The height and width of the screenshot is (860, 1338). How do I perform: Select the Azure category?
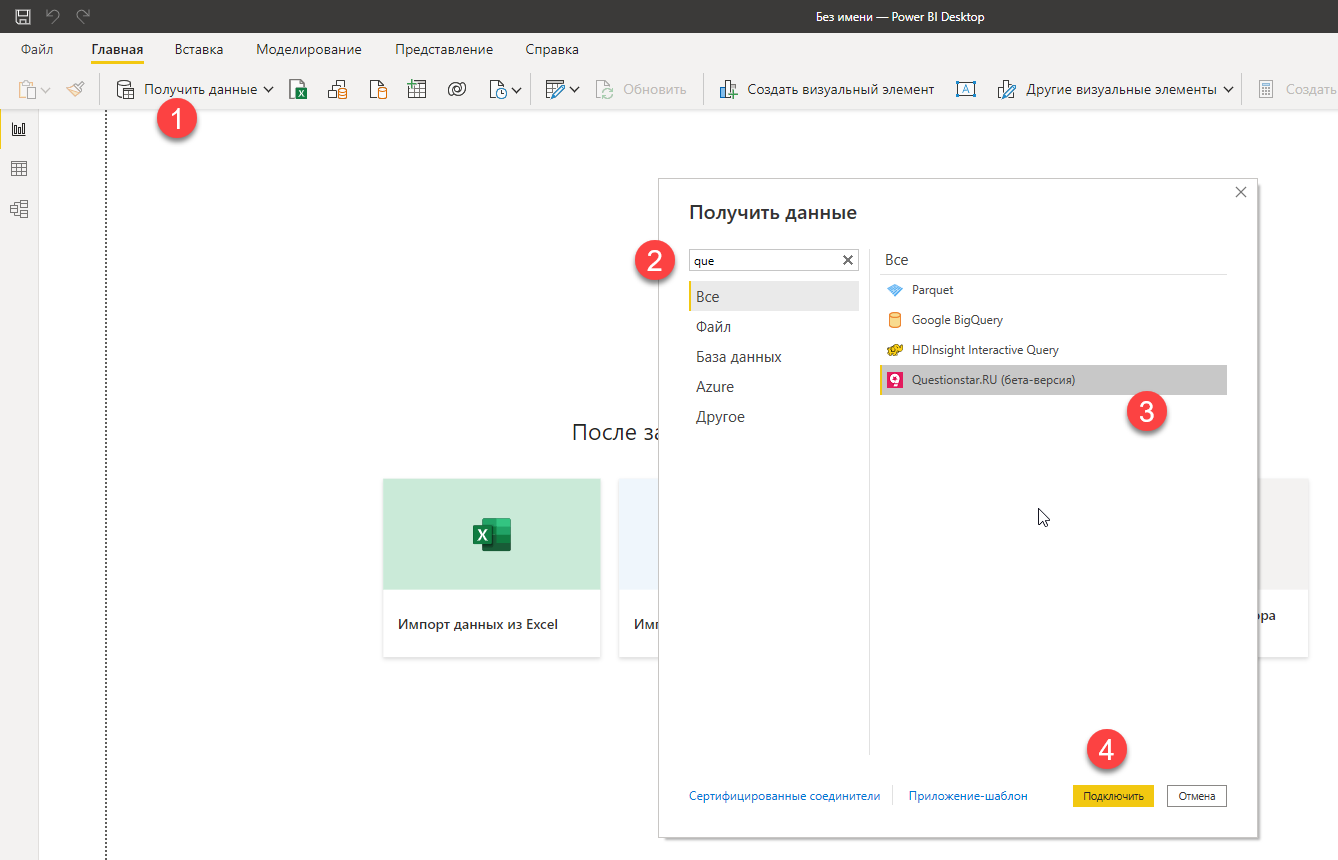774,387
